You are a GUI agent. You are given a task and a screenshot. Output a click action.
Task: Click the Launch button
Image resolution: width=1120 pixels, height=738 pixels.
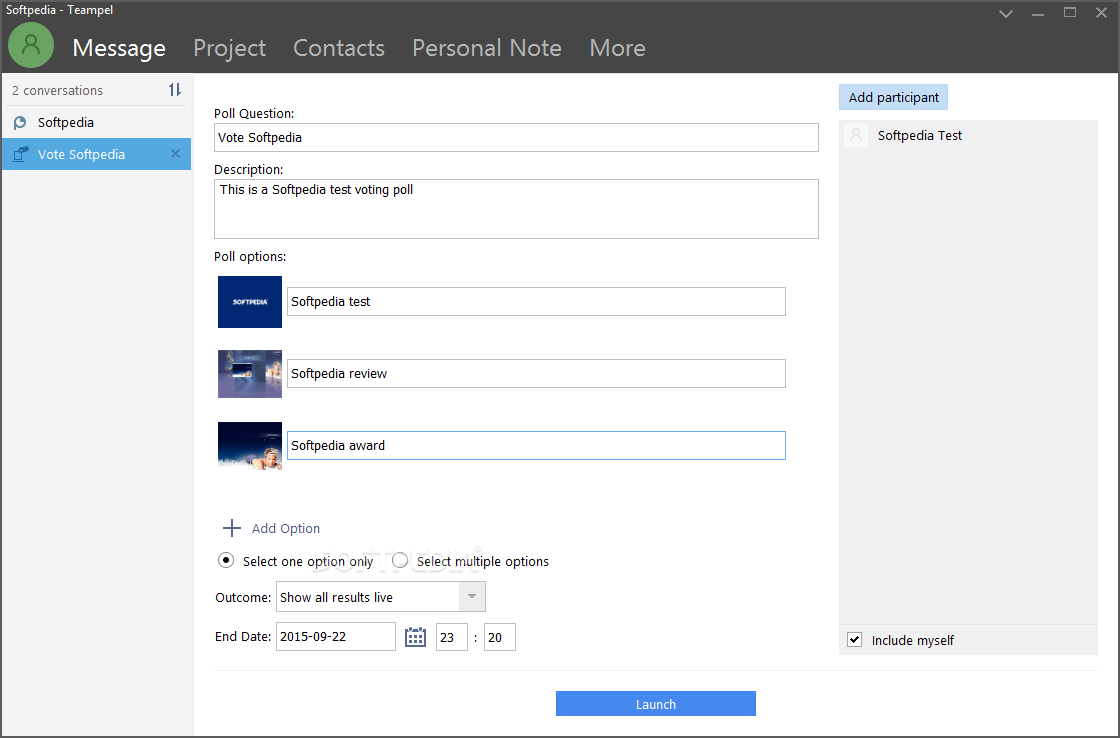656,704
